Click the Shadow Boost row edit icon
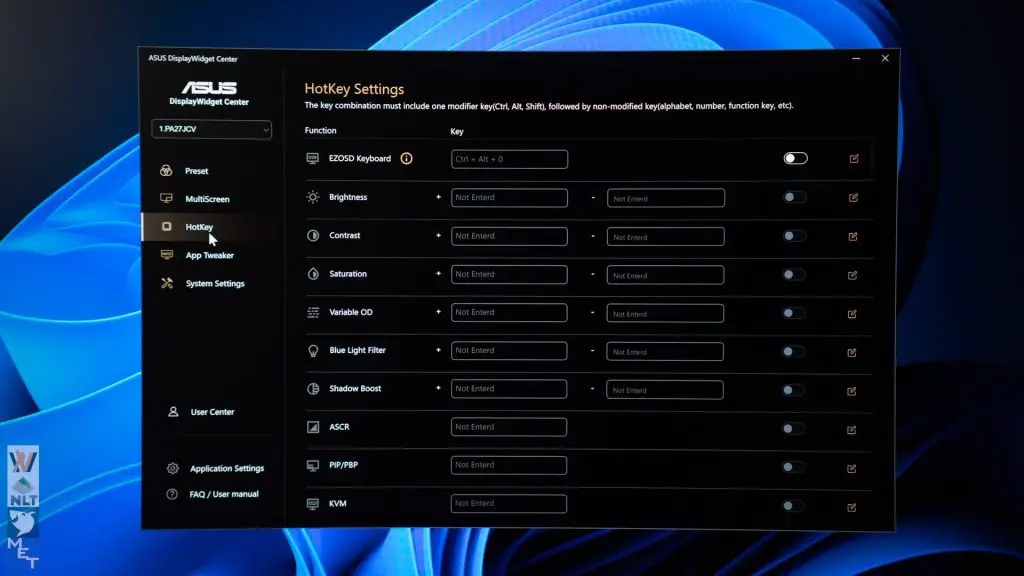Screen dimensions: 1024x576 [x=852, y=391]
